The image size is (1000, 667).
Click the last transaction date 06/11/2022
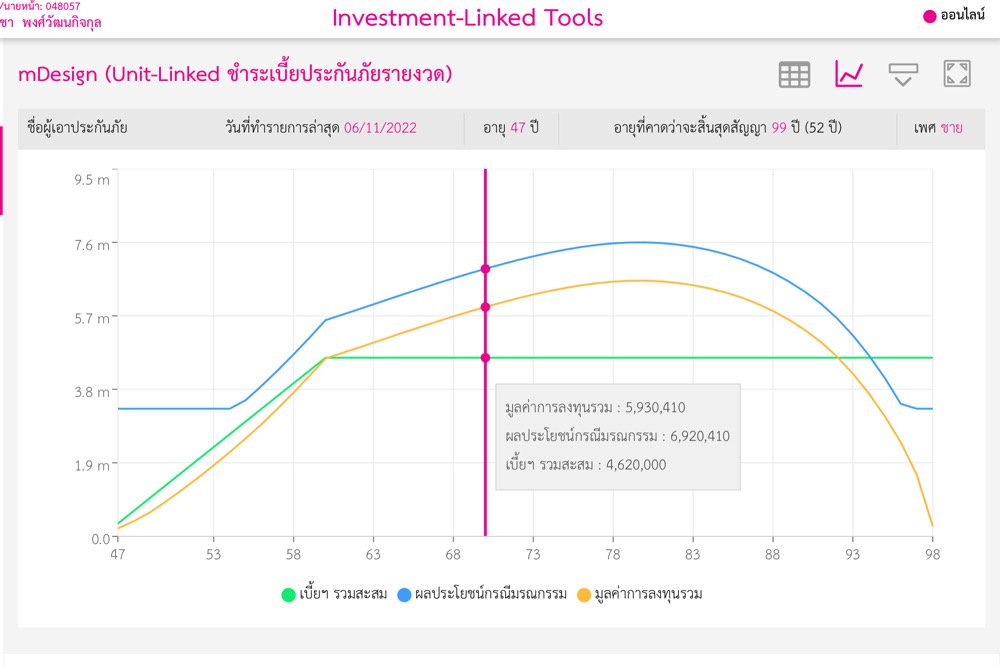(x=380, y=128)
